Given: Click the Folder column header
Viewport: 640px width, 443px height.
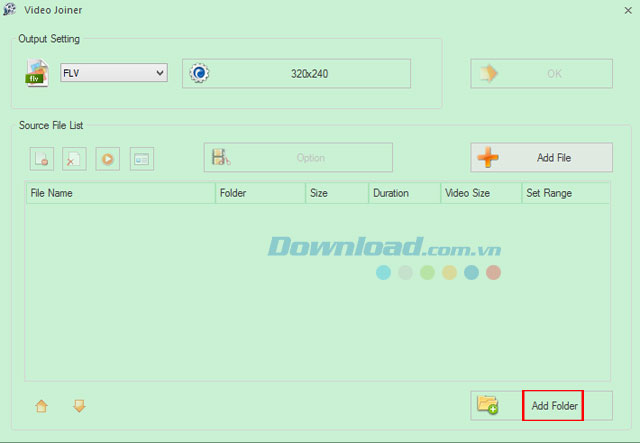Looking at the screenshot, I should [260, 193].
